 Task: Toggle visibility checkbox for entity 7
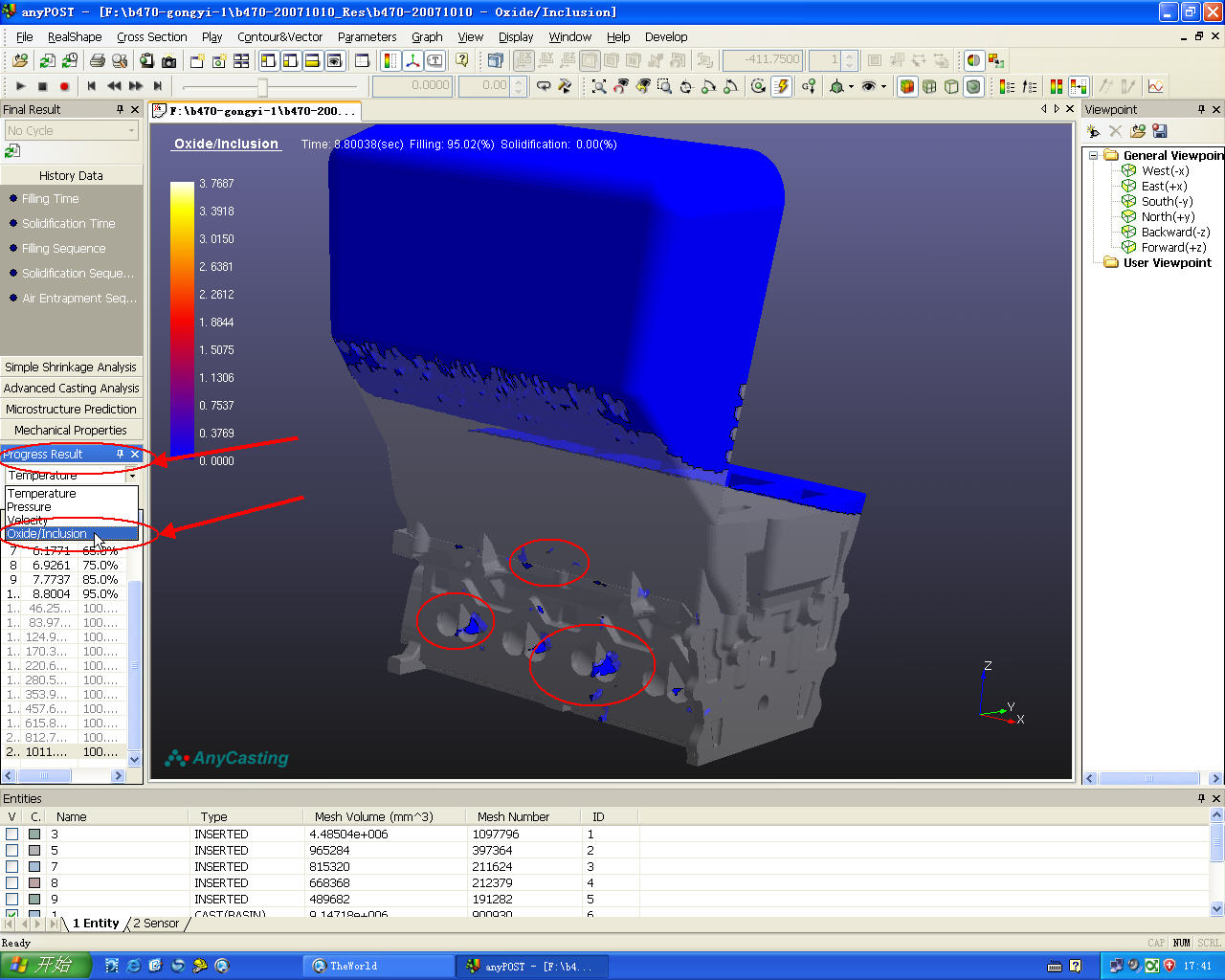pyautogui.click(x=12, y=867)
